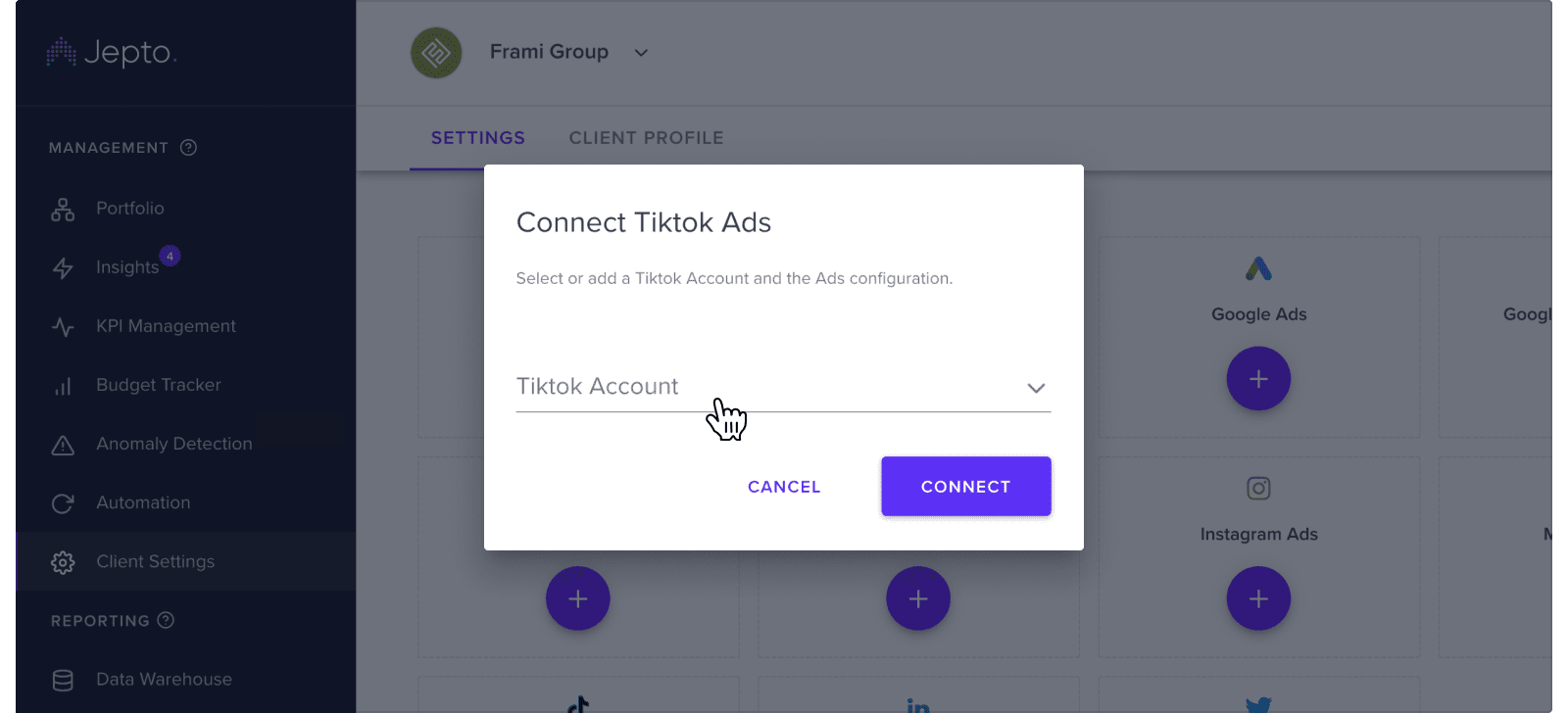1568x713 pixels.
Task: Select the Budget Tracker bar chart icon
Action: pyautogui.click(x=63, y=386)
